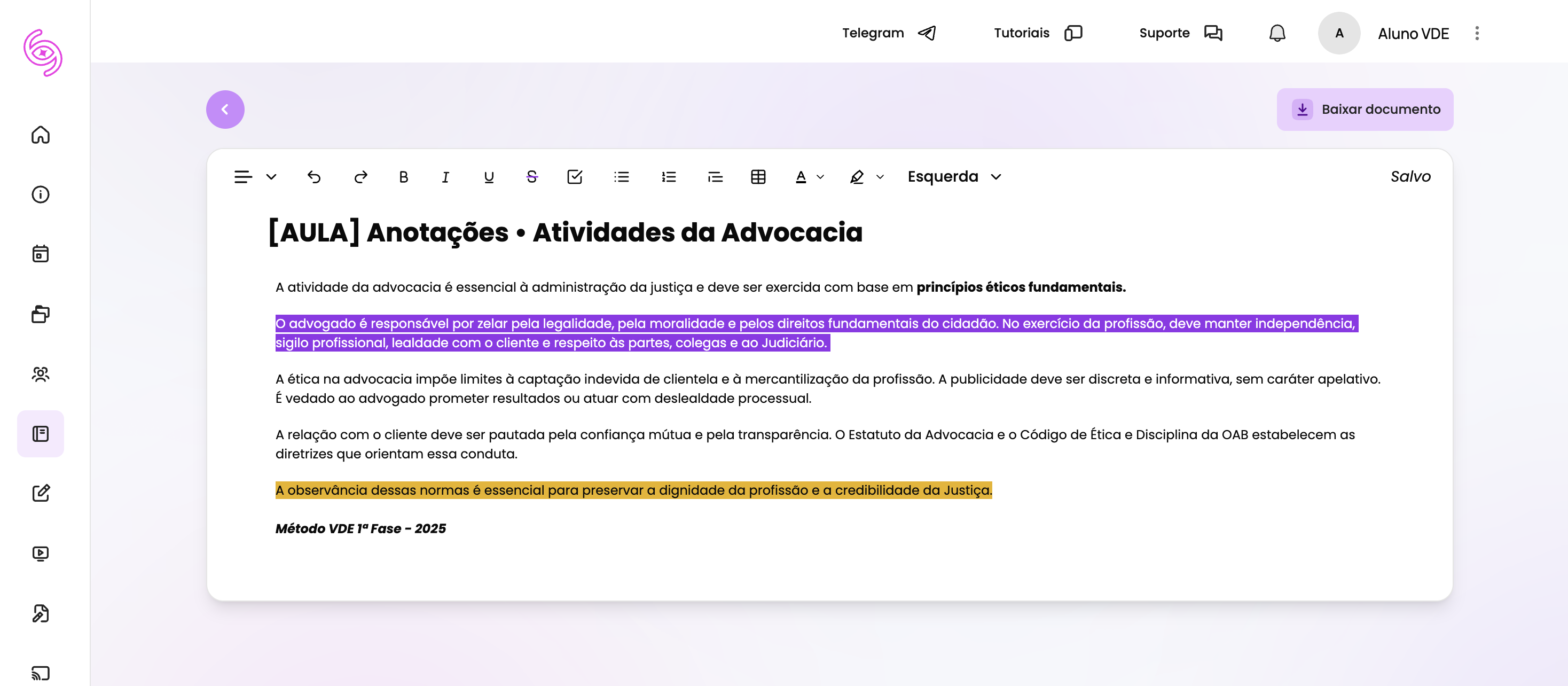Click the Baixar documento button
This screenshot has height=686, width=1568.
[x=1365, y=109]
